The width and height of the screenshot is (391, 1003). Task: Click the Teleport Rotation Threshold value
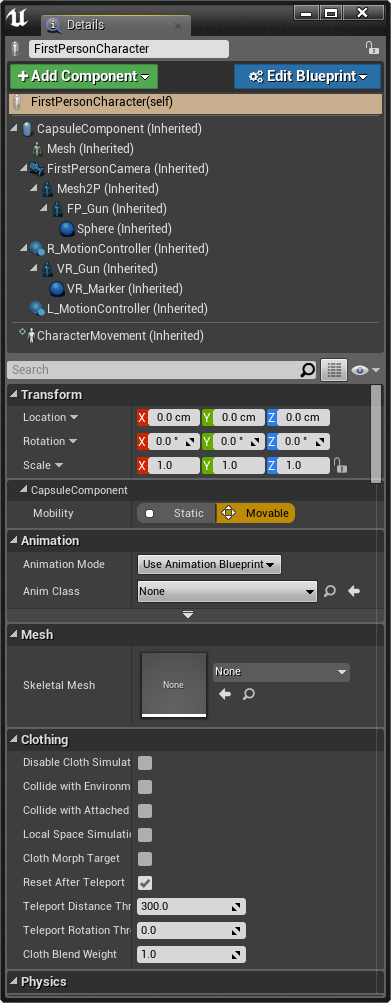tap(191, 931)
